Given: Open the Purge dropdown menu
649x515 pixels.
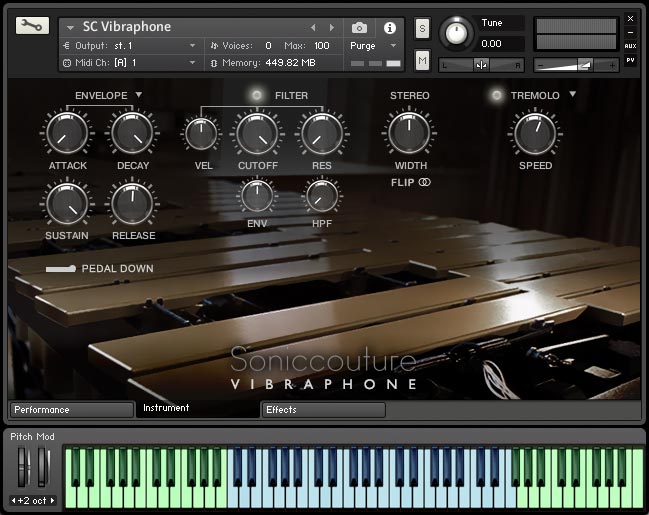Looking at the screenshot, I should (393, 46).
